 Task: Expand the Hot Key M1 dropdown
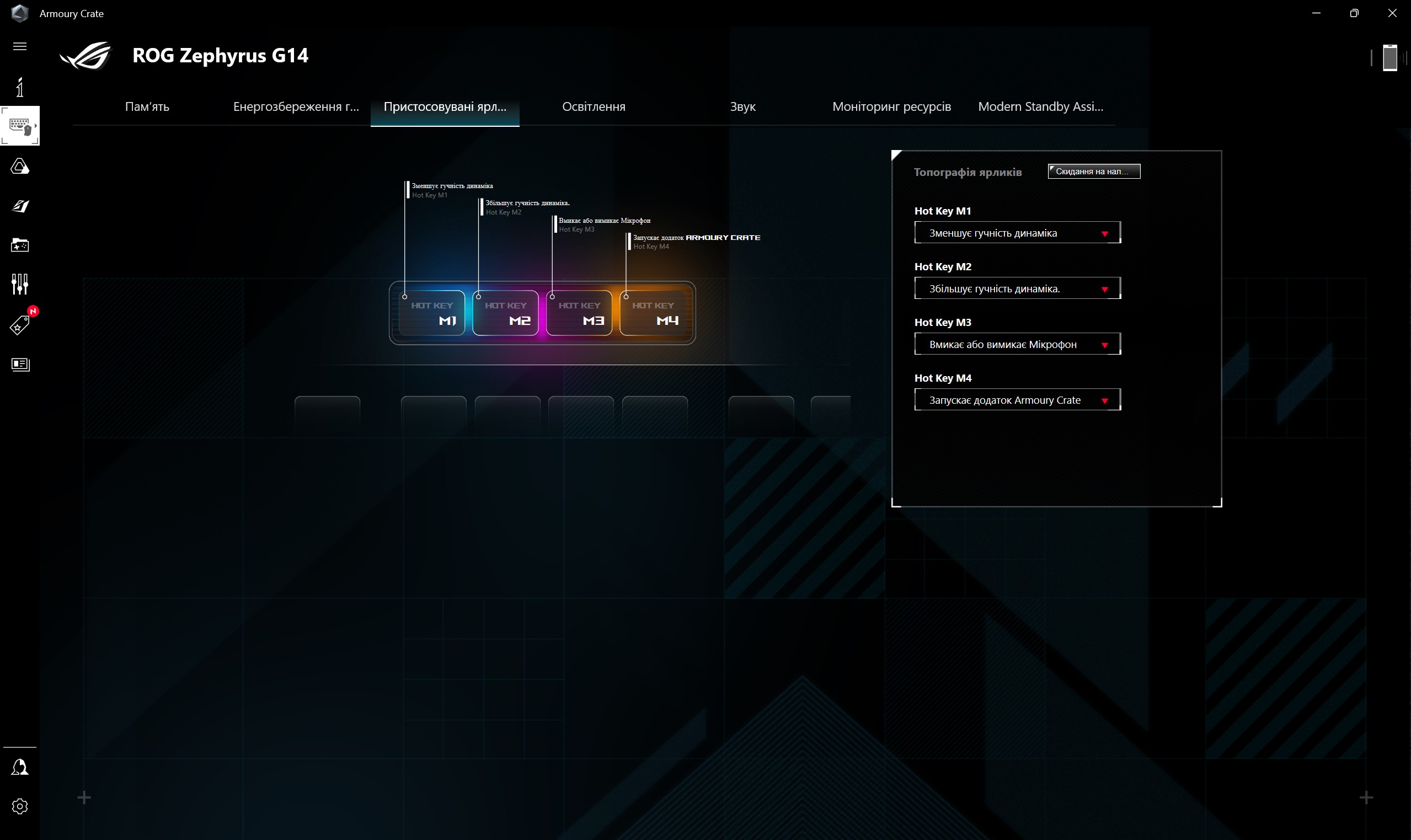click(1017, 233)
